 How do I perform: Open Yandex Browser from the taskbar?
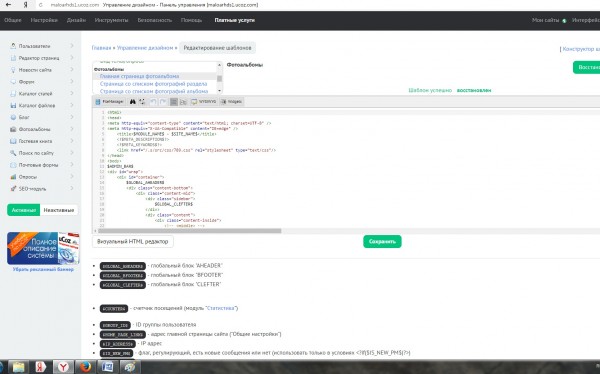(x=63, y=367)
